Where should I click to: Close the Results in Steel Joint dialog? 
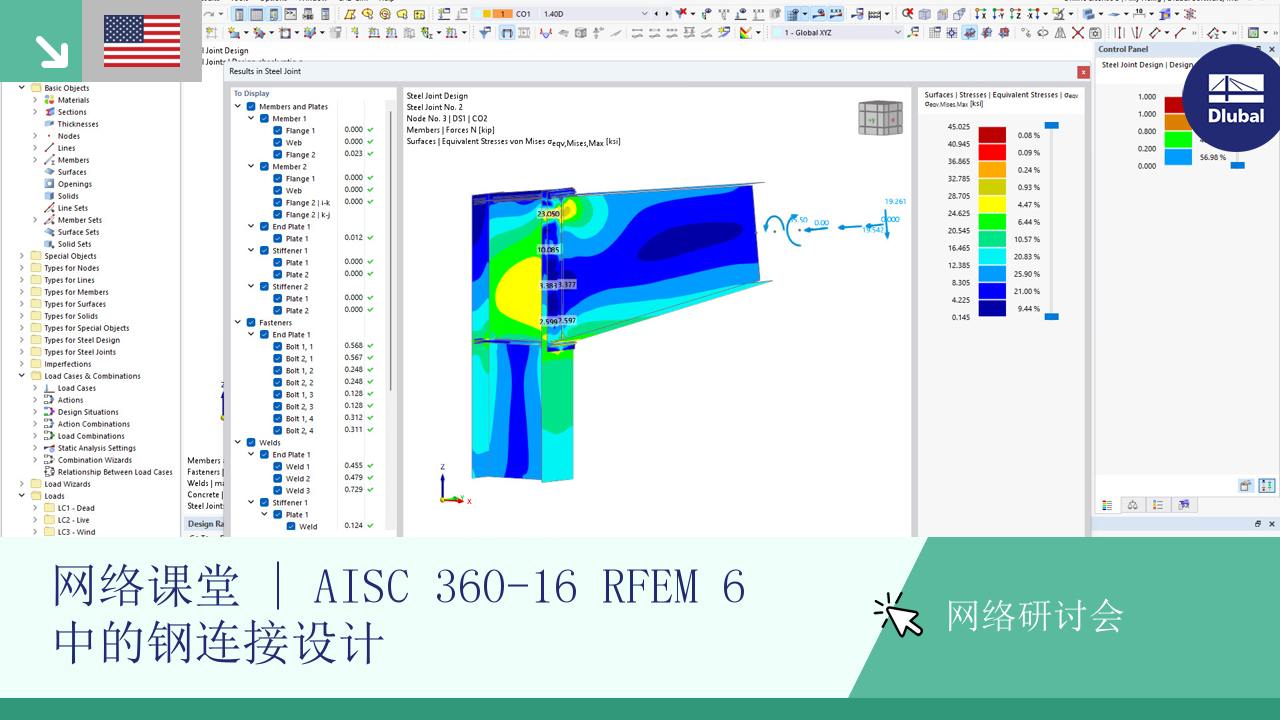pyautogui.click(x=1083, y=72)
